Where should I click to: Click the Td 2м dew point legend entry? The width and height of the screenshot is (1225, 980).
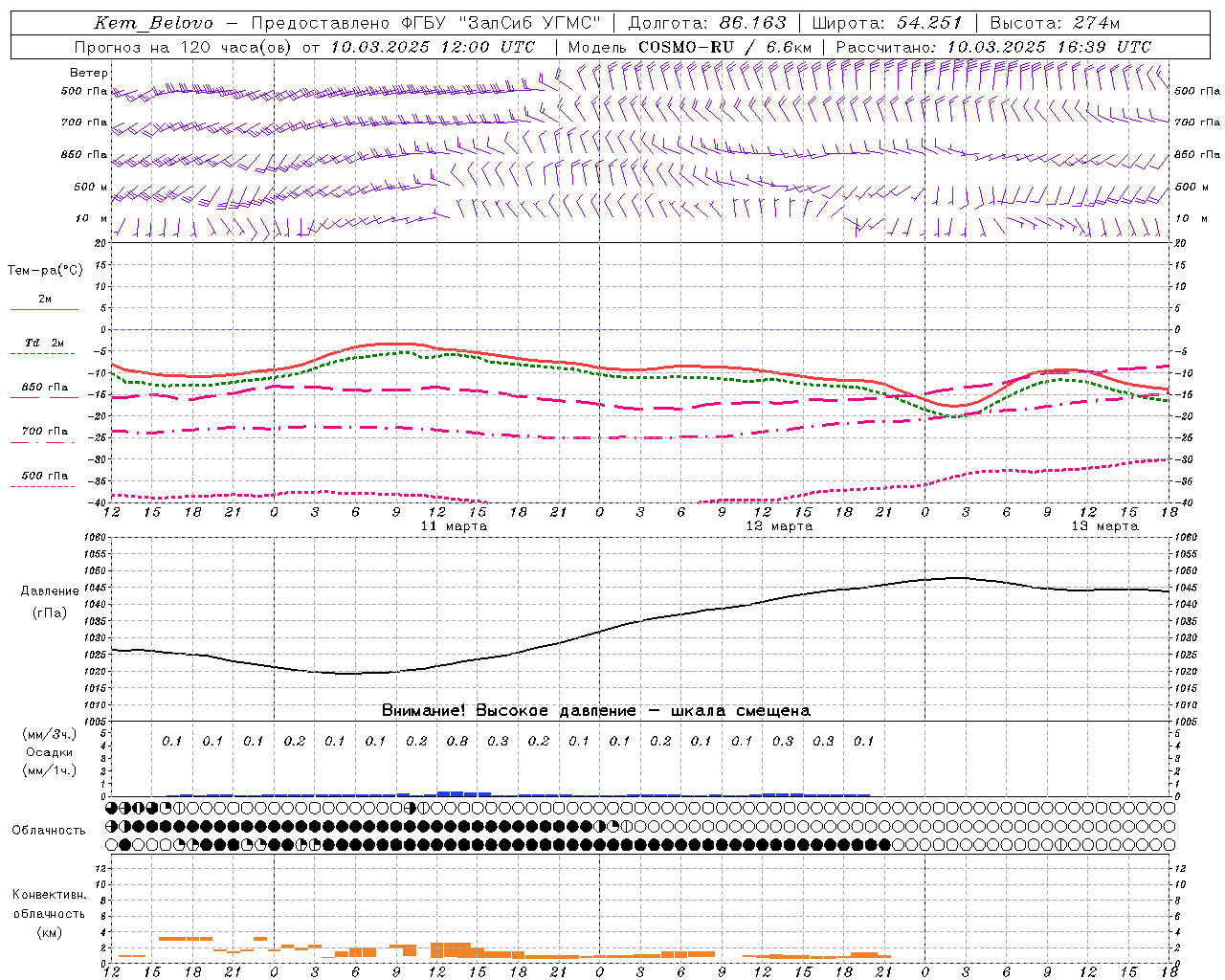45,343
